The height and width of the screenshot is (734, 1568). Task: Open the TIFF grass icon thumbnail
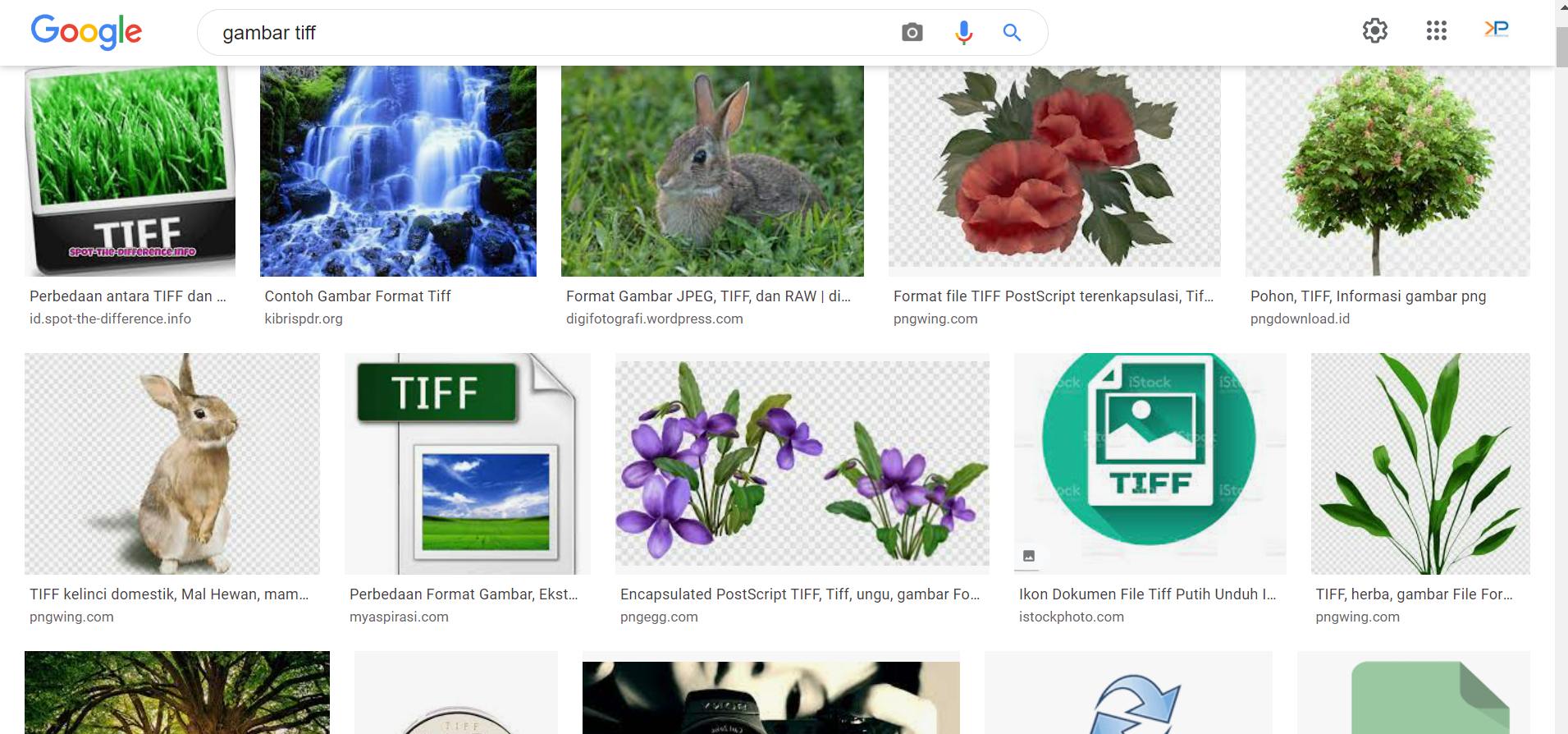(130, 171)
